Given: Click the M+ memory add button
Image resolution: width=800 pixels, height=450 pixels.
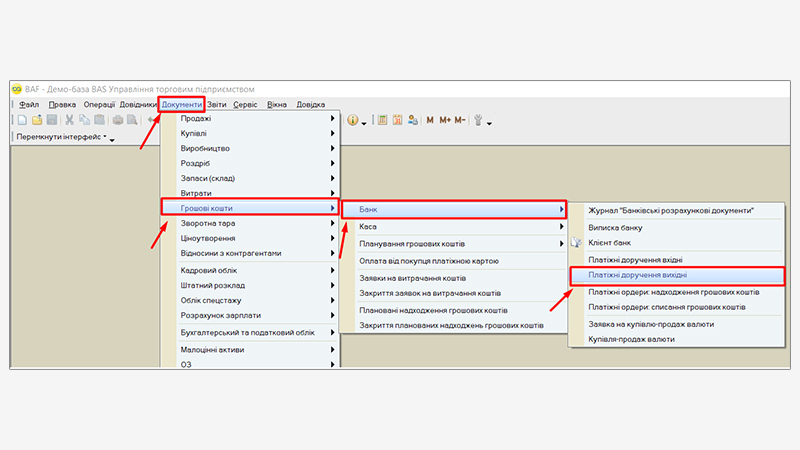Looking at the screenshot, I should [444, 120].
